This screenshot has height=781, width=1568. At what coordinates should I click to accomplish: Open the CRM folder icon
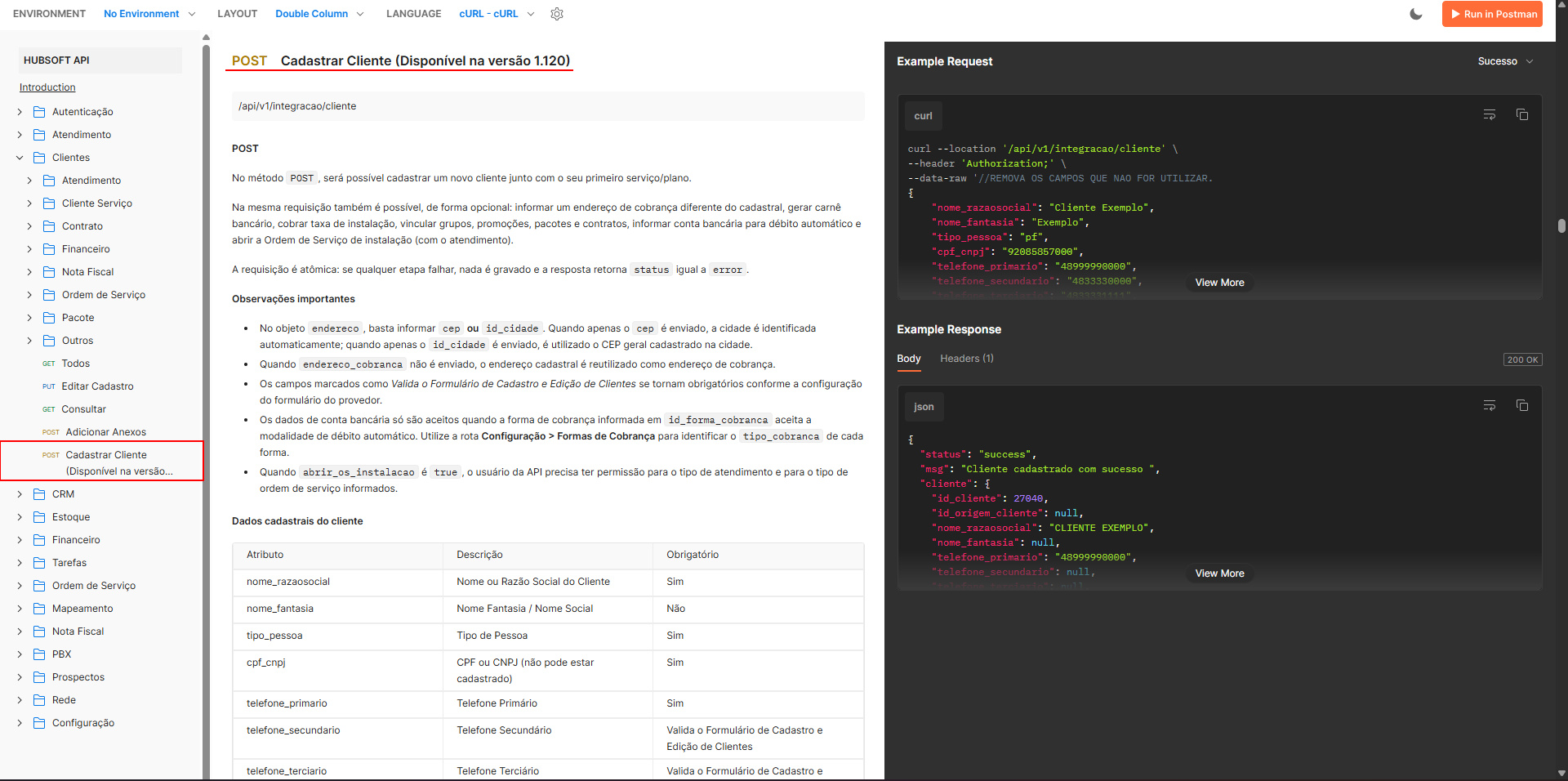pyautogui.click(x=39, y=494)
